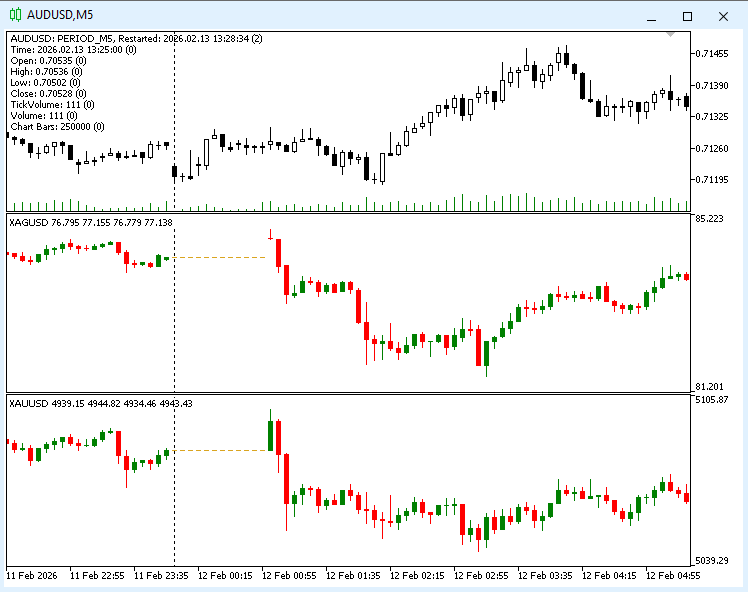Click the '11 Feb 23:35' time axis label

pyautogui.click(x=161, y=576)
